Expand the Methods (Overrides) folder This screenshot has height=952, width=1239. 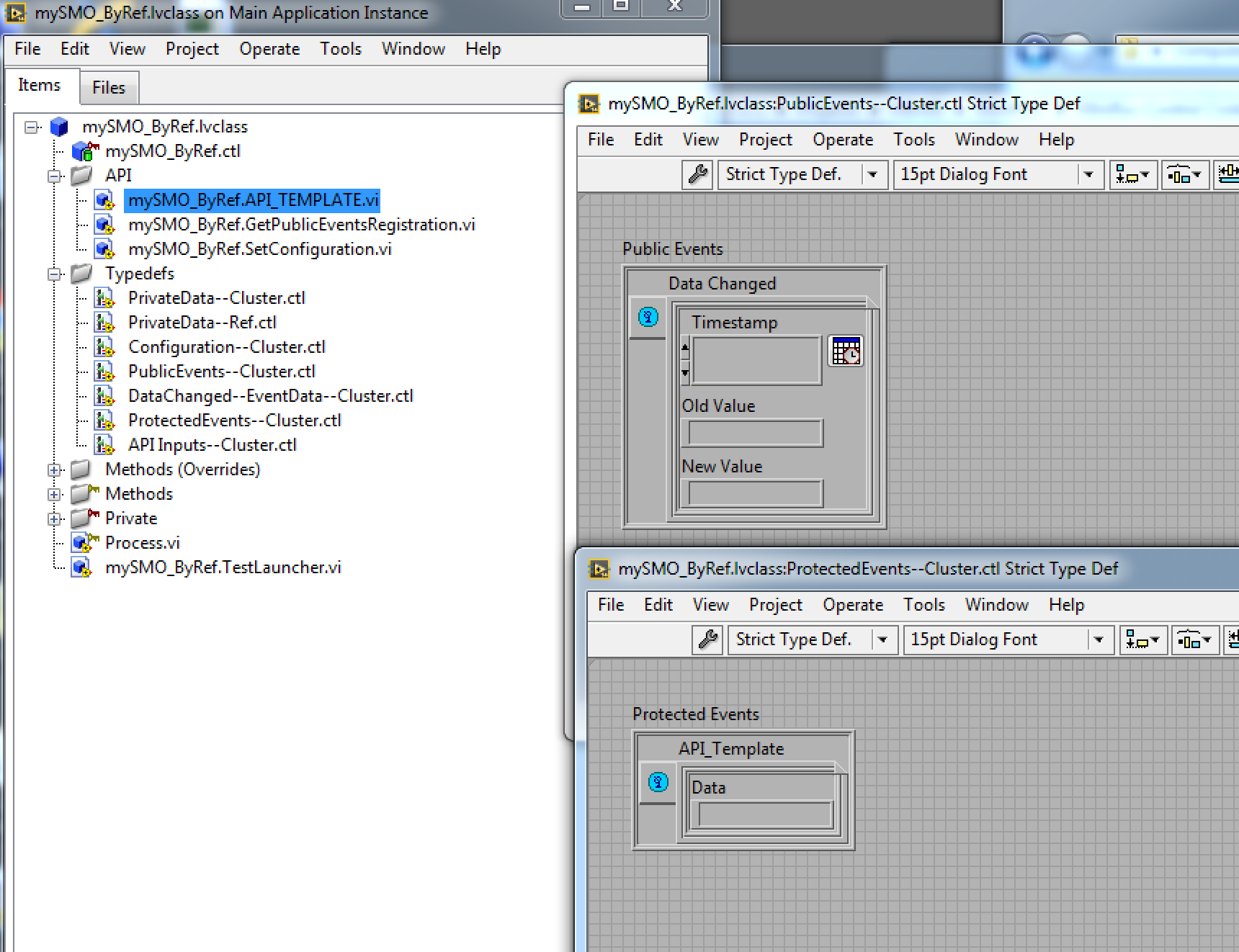pyautogui.click(x=55, y=470)
